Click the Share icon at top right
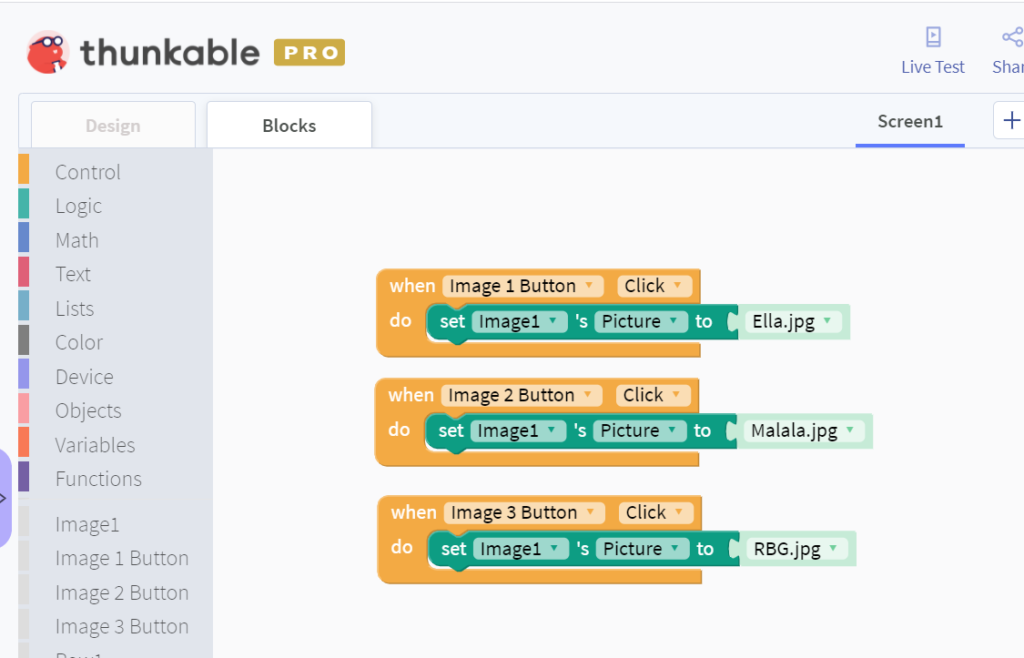Image resolution: width=1024 pixels, height=658 pixels. point(1013,37)
